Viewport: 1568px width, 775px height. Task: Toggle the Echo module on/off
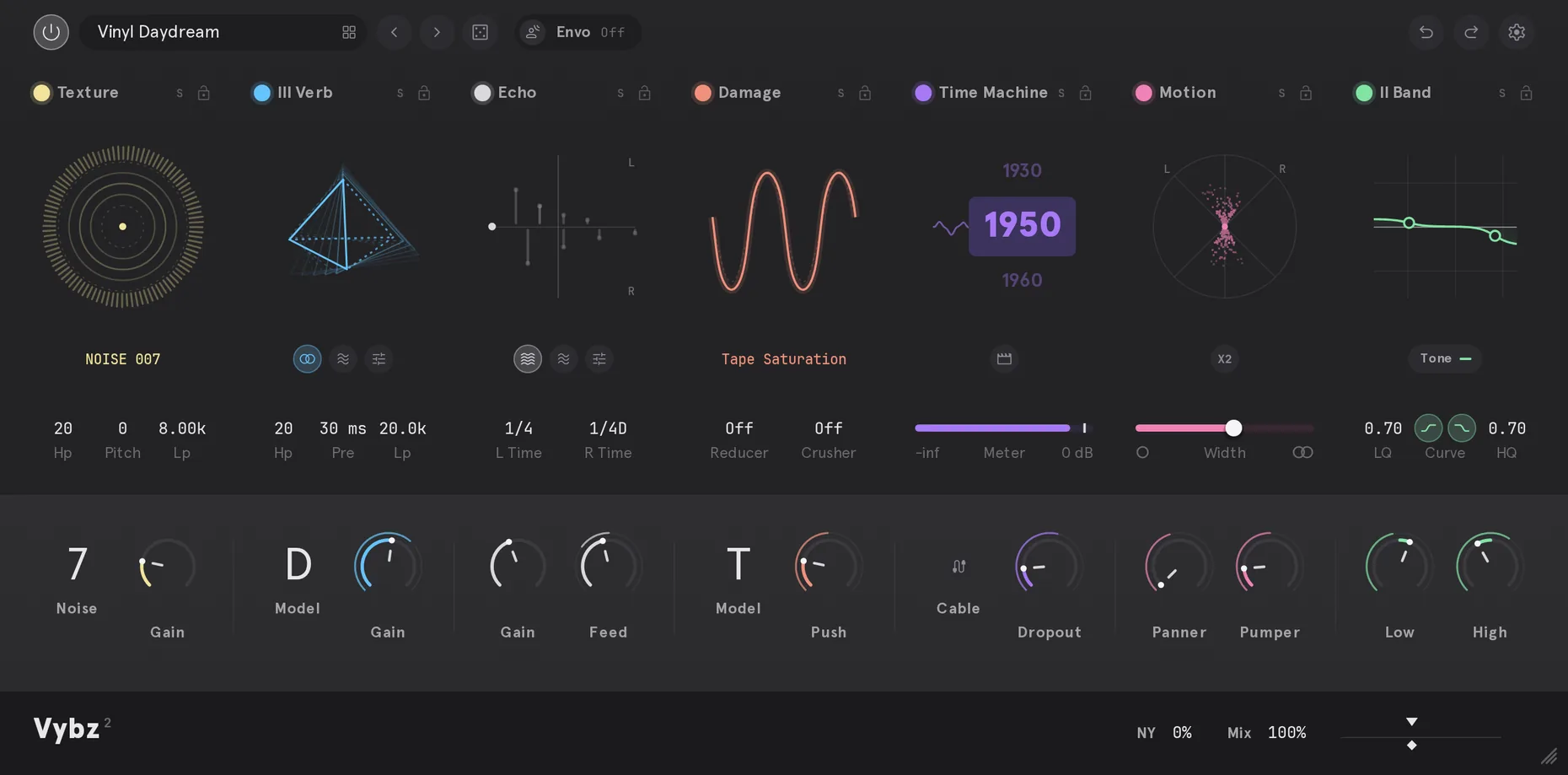point(482,93)
